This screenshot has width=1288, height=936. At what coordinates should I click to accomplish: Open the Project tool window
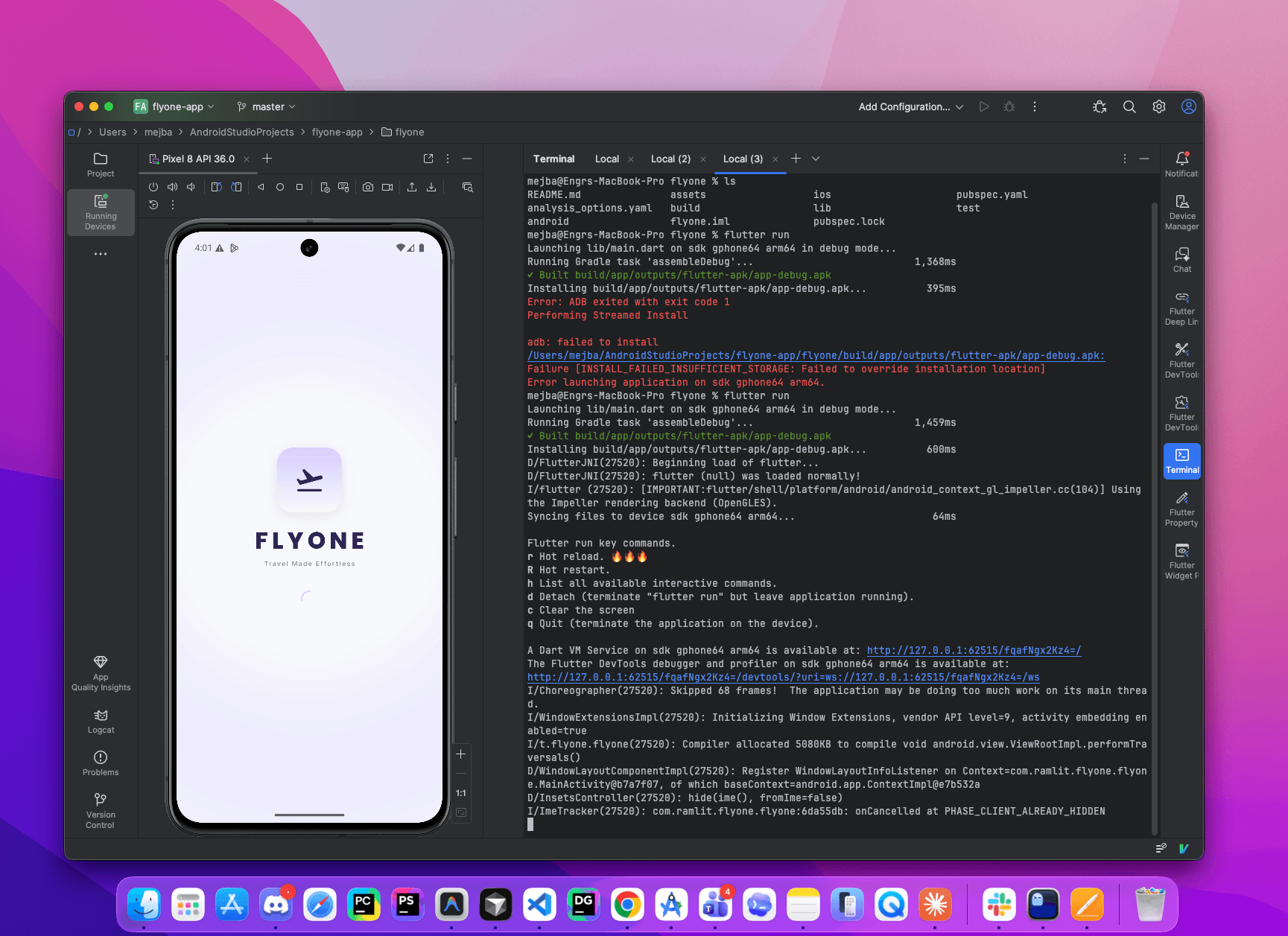point(101,165)
